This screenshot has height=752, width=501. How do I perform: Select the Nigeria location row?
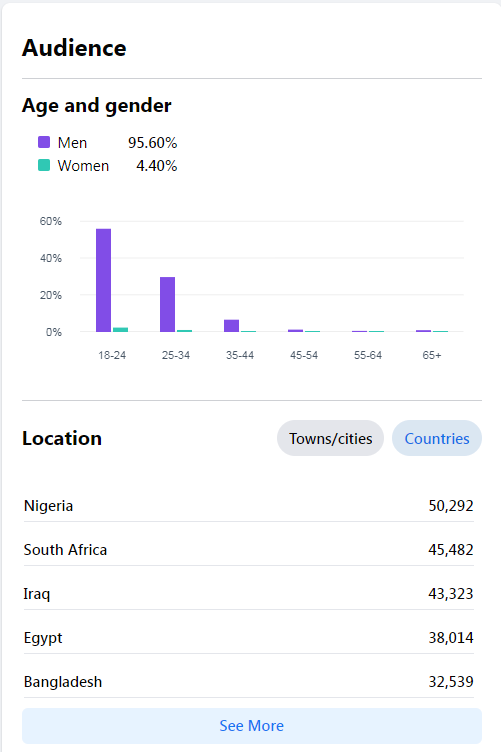[x=248, y=505]
